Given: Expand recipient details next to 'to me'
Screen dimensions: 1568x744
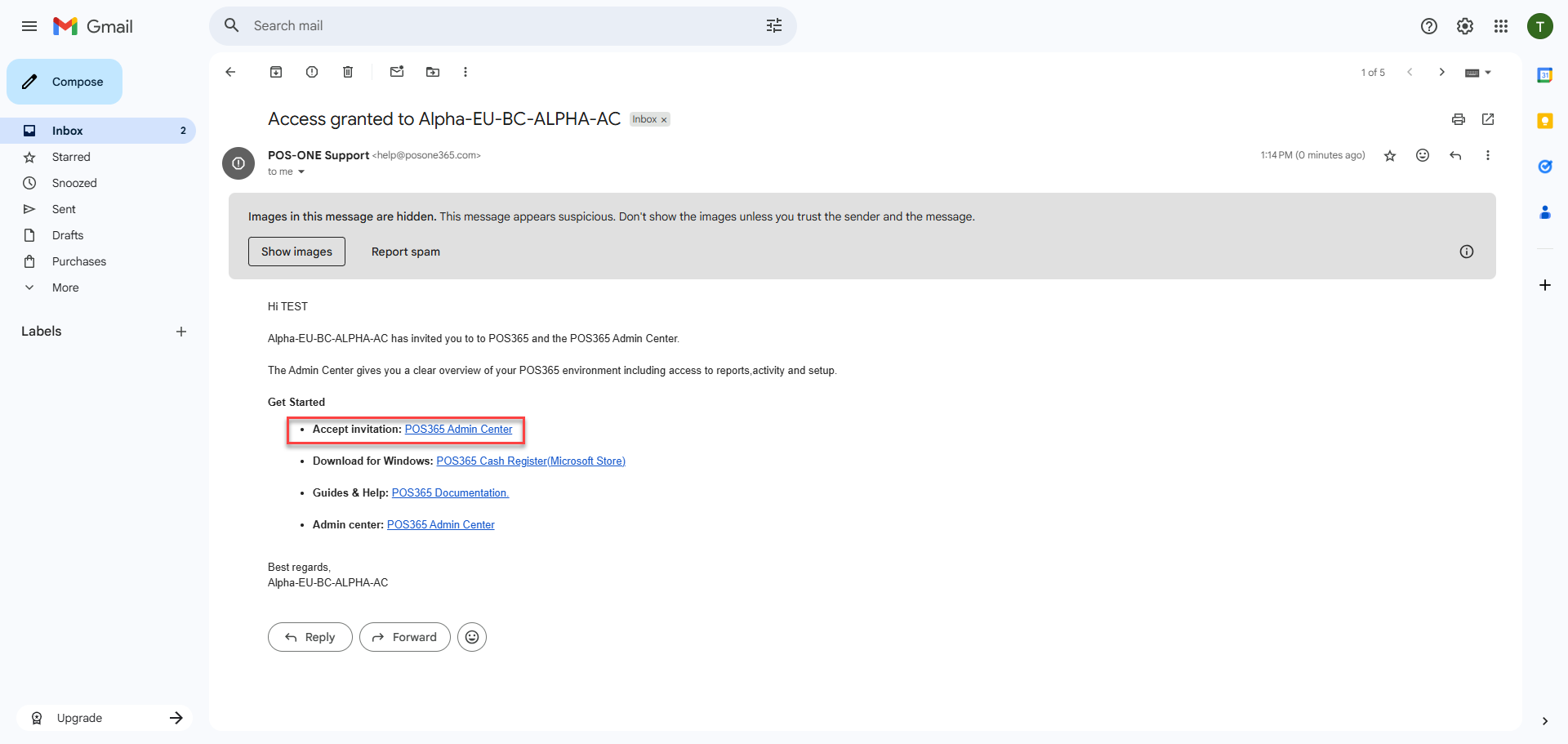Looking at the screenshot, I should coord(301,172).
